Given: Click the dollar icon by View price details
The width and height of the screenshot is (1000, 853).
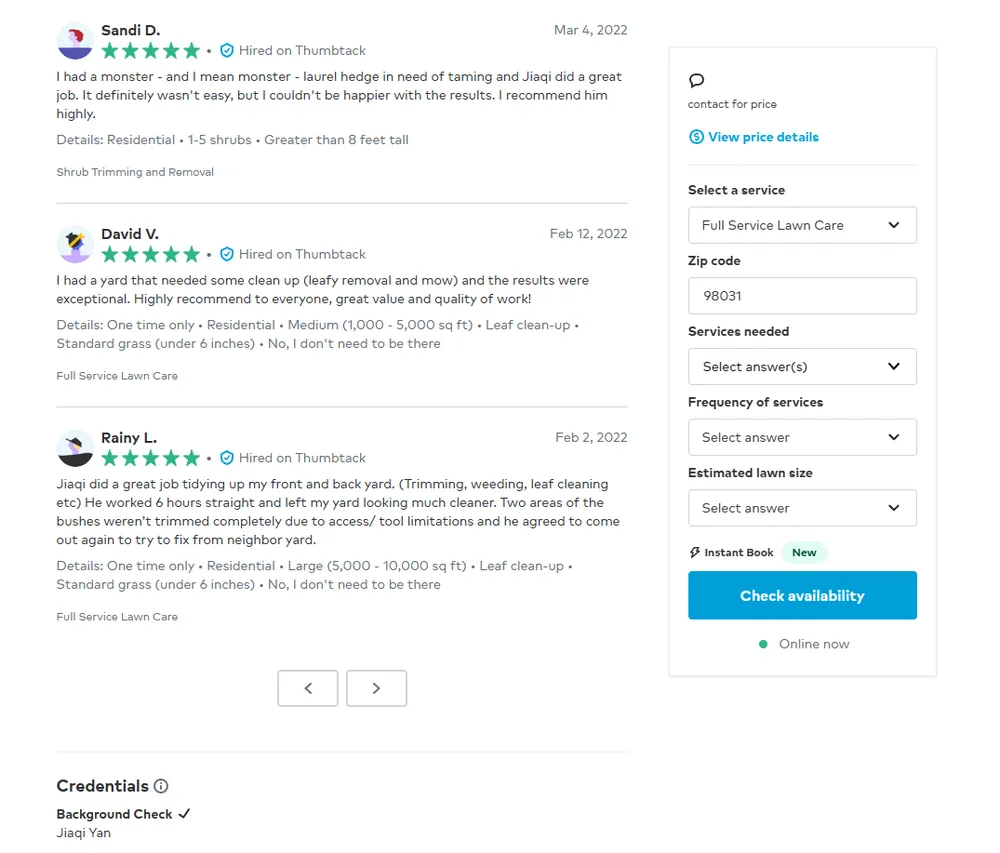Looking at the screenshot, I should click(x=696, y=137).
